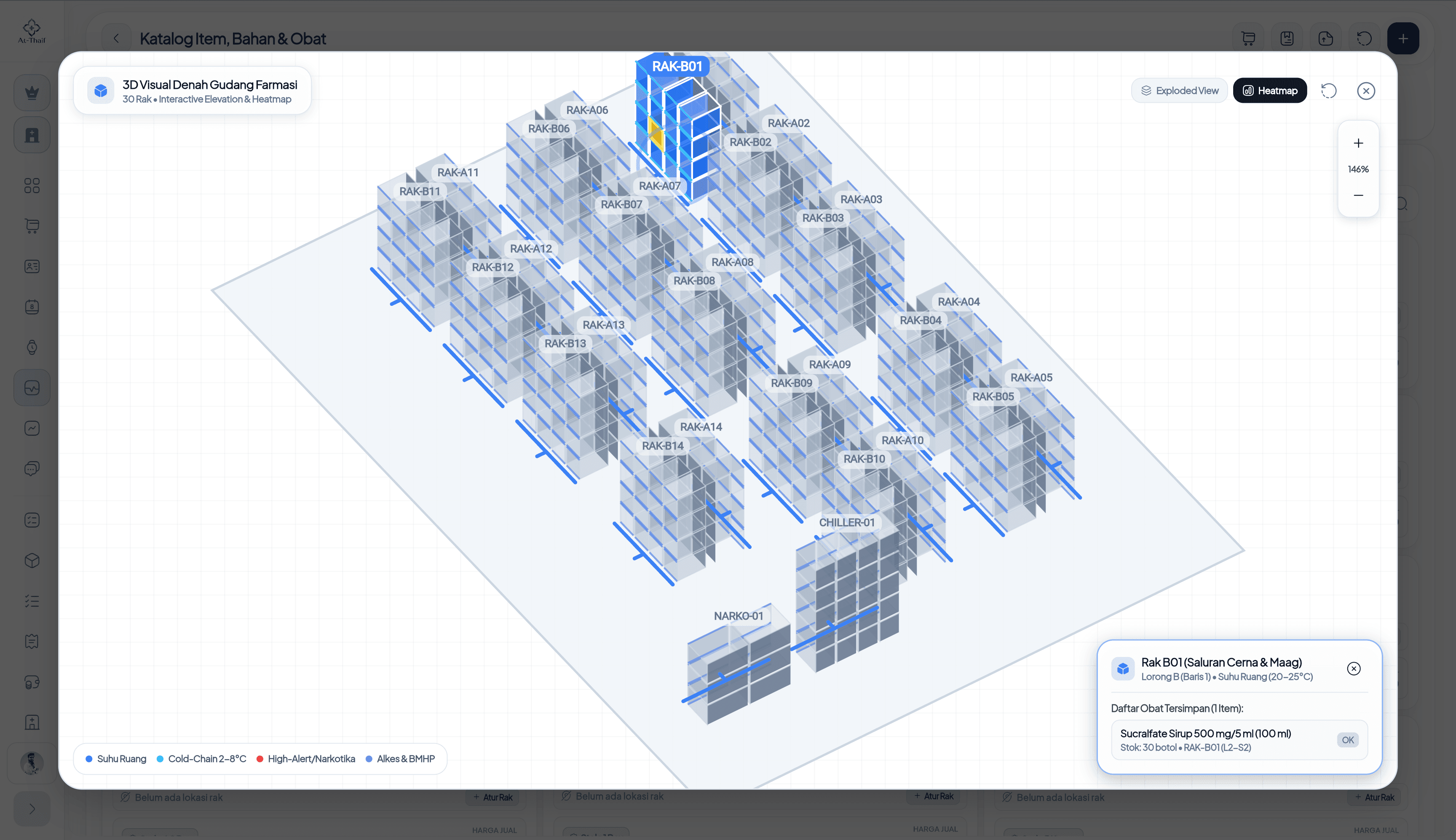Select the NARKO-01 cabinet label
The width and height of the screenshot is (1456, 840).
click(x=739, y=615)
